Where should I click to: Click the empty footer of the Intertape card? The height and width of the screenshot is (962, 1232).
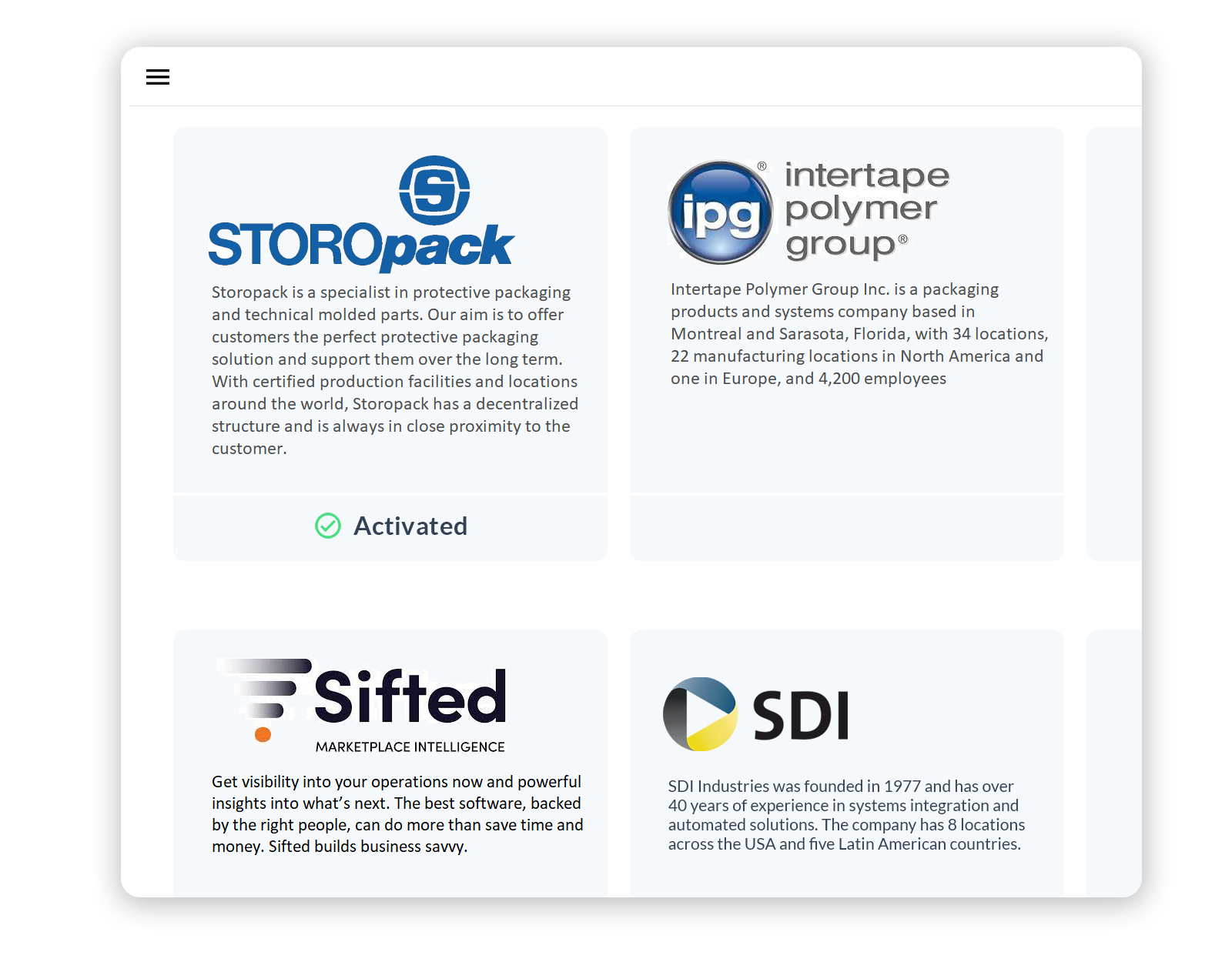846,527
